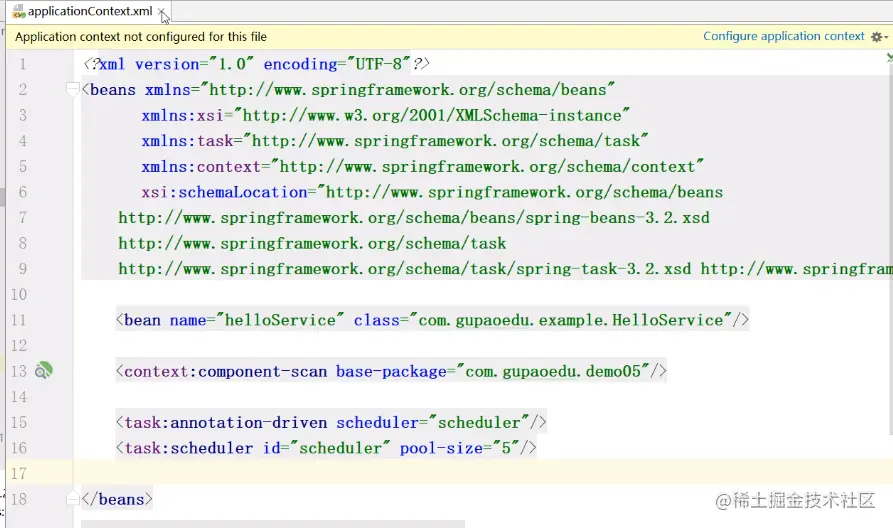893x528 pixels.
Task: Click xsi:schemaLocation attribute on line 6
Action: tap(224, 192)
